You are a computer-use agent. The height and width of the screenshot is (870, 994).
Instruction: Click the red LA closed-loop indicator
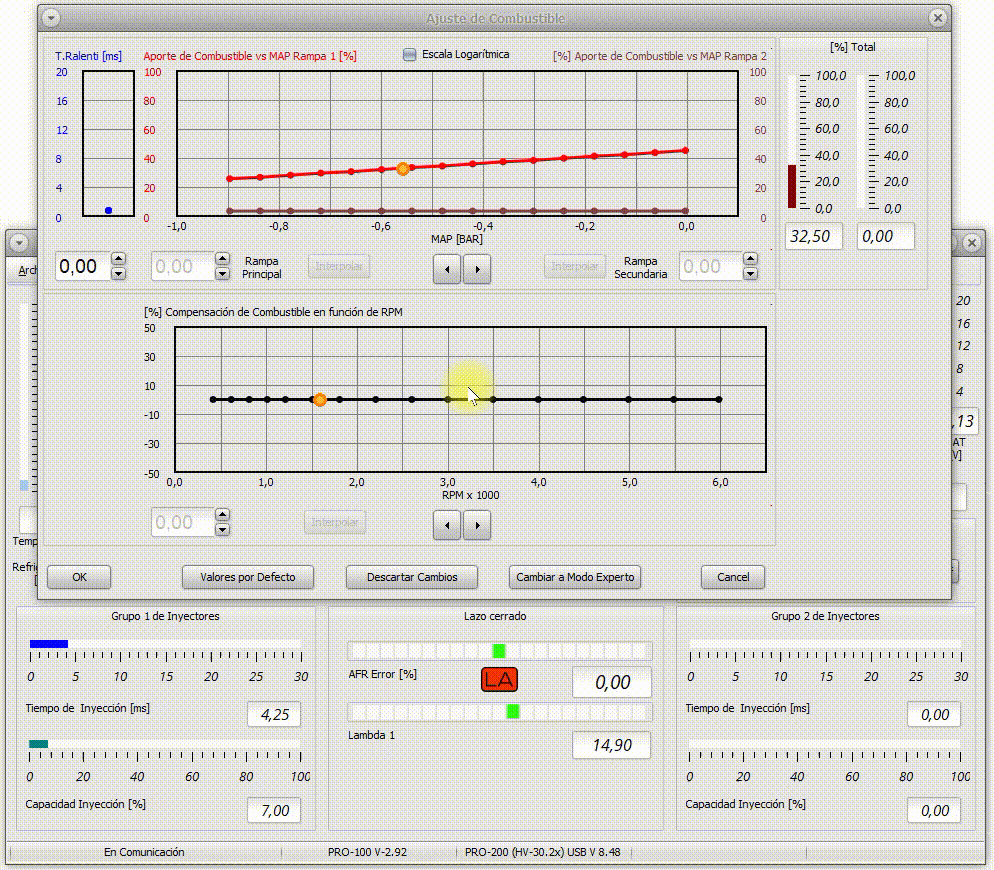tap(500, 680)
